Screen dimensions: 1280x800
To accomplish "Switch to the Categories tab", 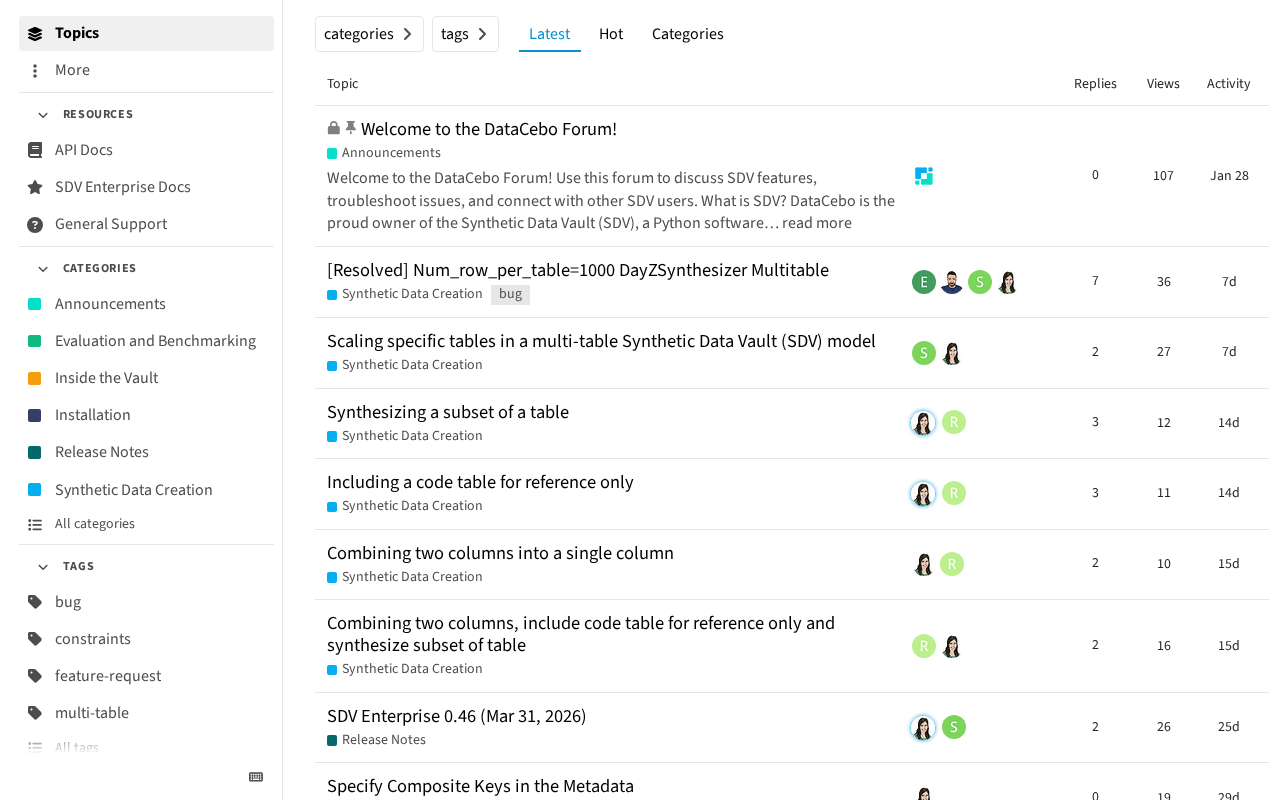I will 688,34.
